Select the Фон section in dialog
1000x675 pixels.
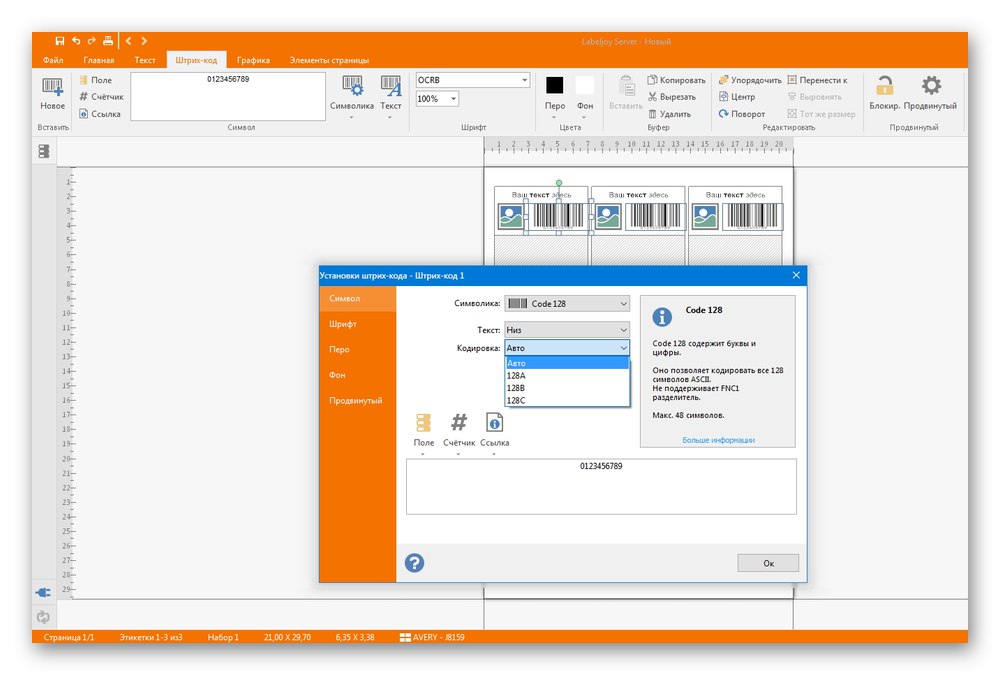[x=357, y=375]
